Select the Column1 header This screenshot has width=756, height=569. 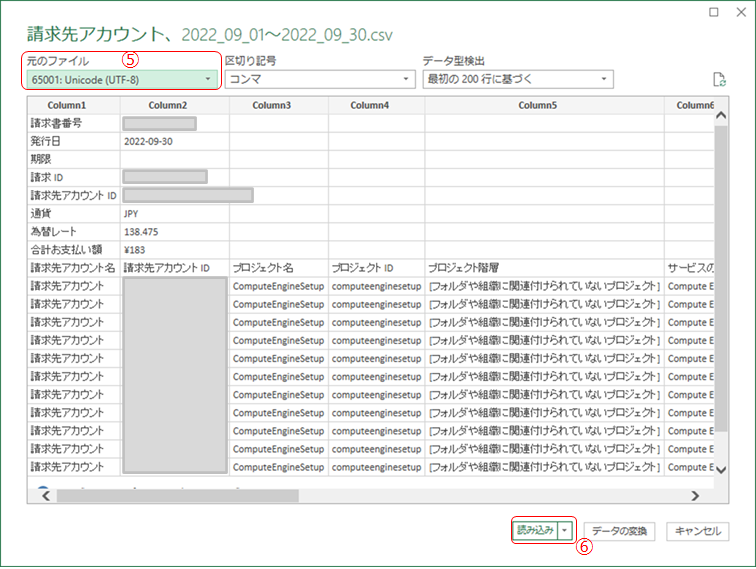(67, 105)
